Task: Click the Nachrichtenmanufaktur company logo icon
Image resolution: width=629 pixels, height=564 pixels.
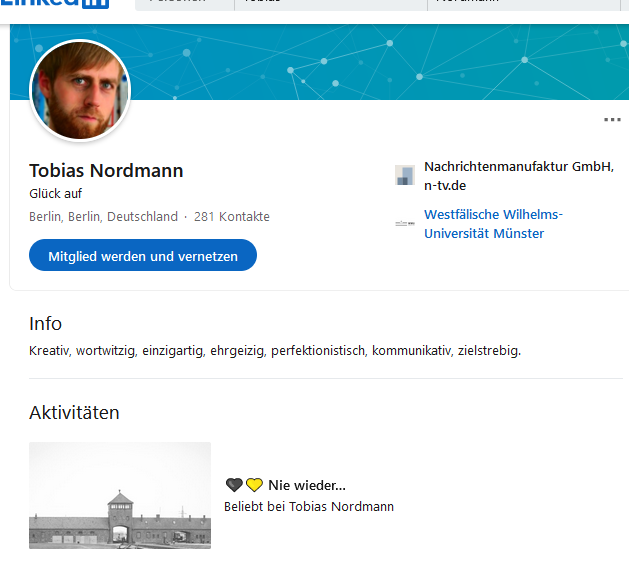Action: tap(405, 175)
